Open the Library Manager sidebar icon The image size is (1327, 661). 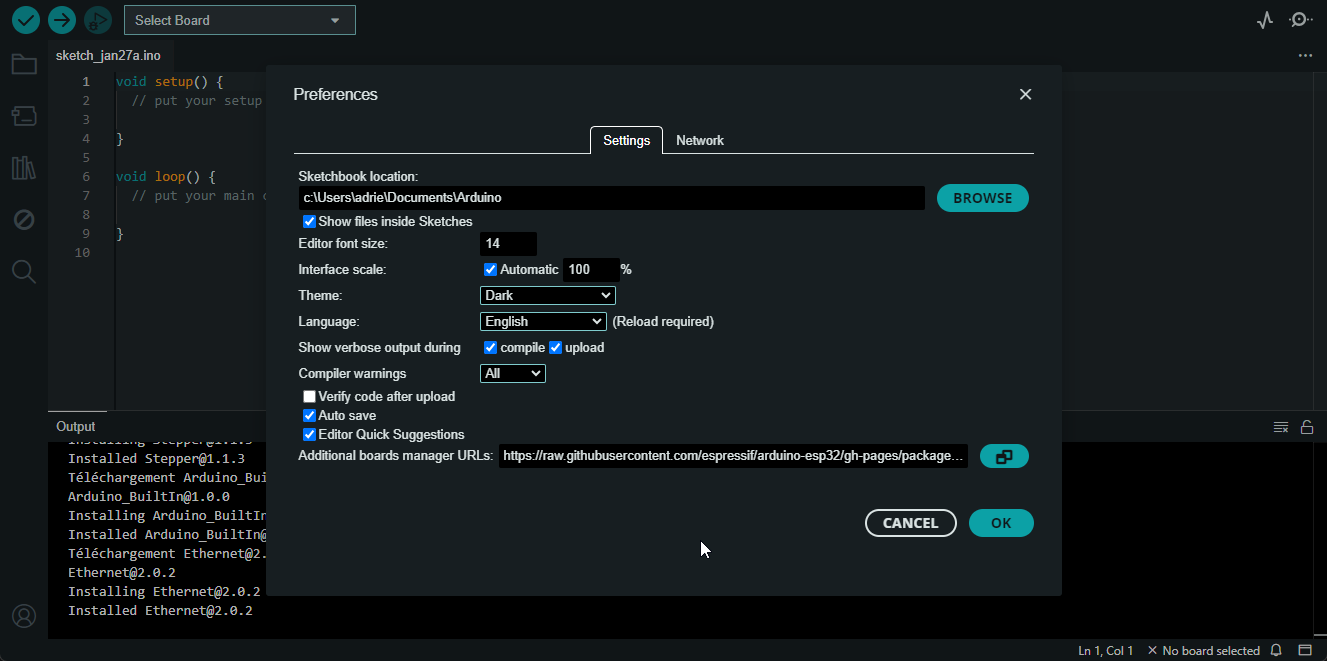click(24, 168)
